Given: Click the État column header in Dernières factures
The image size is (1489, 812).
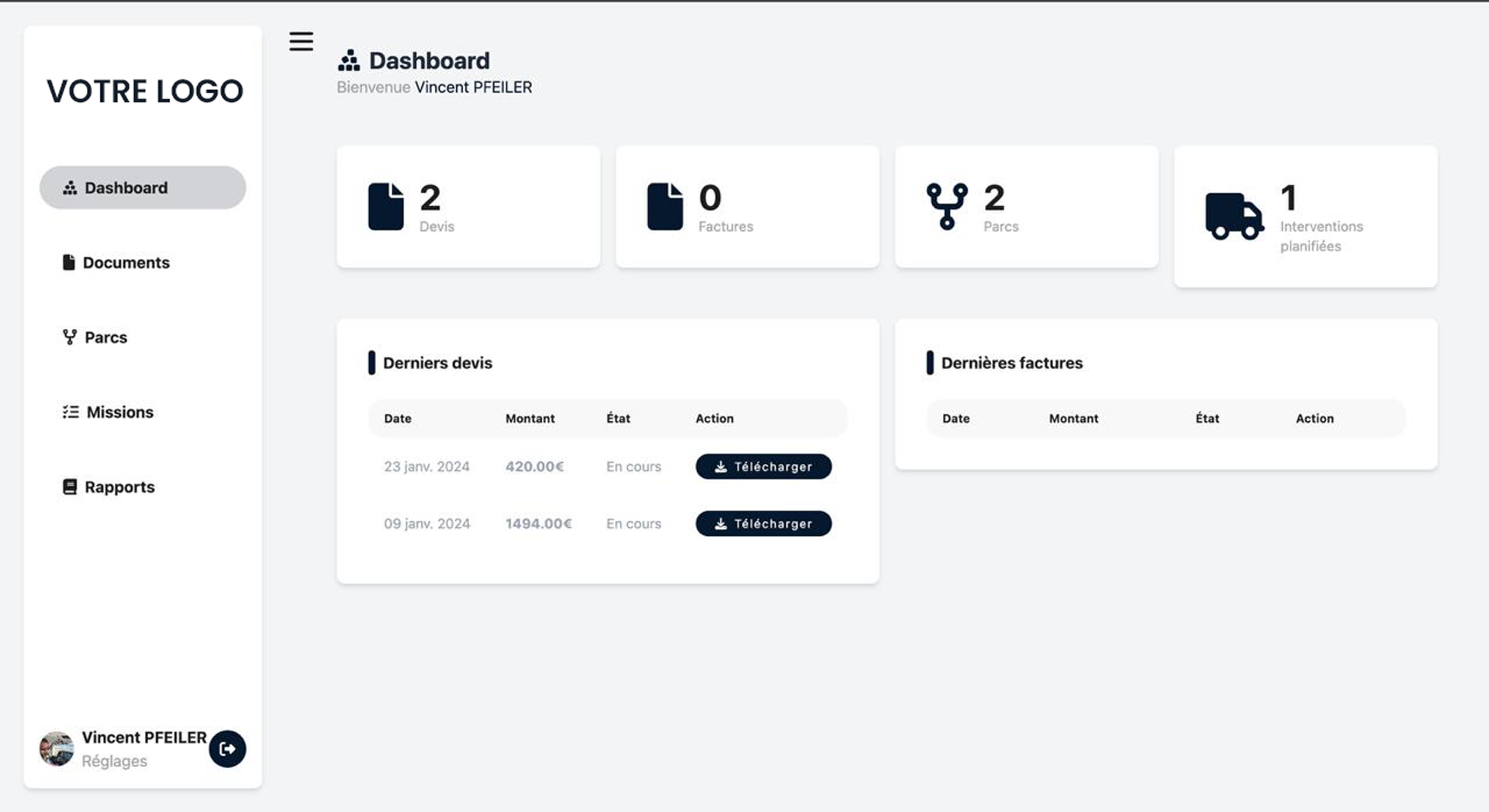Looking at the screenshot, I should pyautogui.click(x=1207, y=418).
